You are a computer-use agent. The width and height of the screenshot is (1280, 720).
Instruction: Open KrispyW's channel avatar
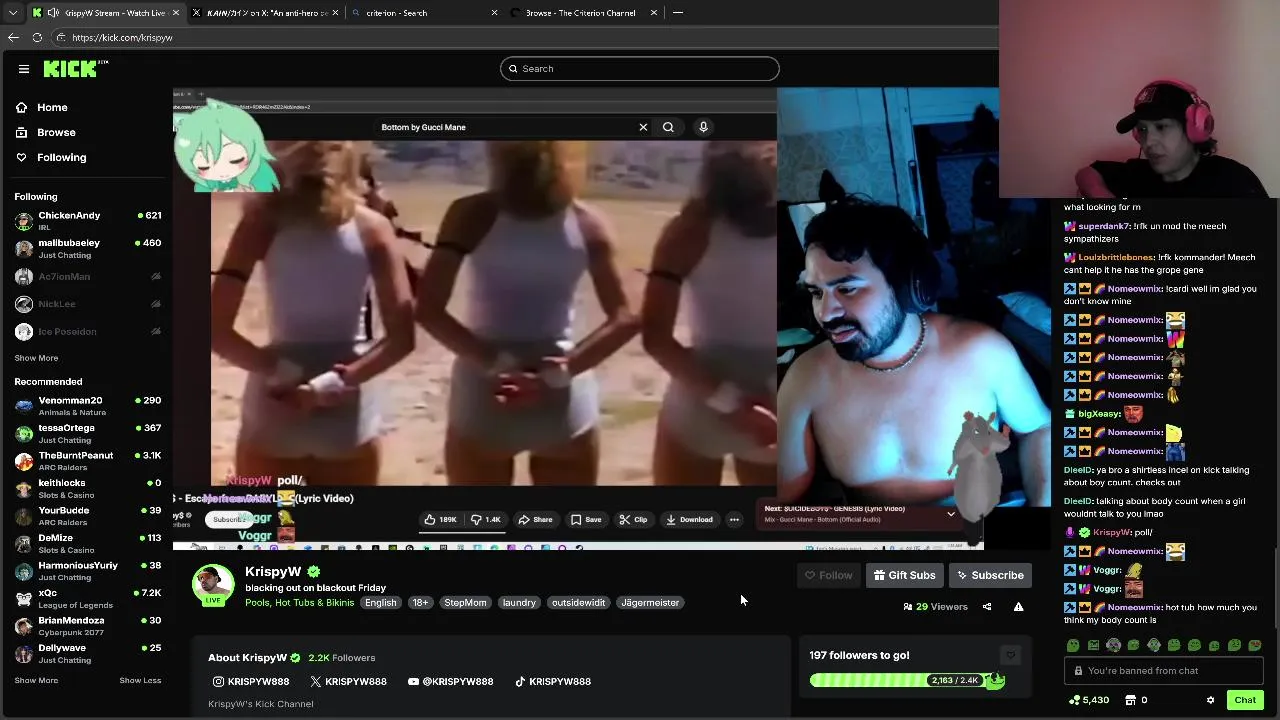click(213, 584)
